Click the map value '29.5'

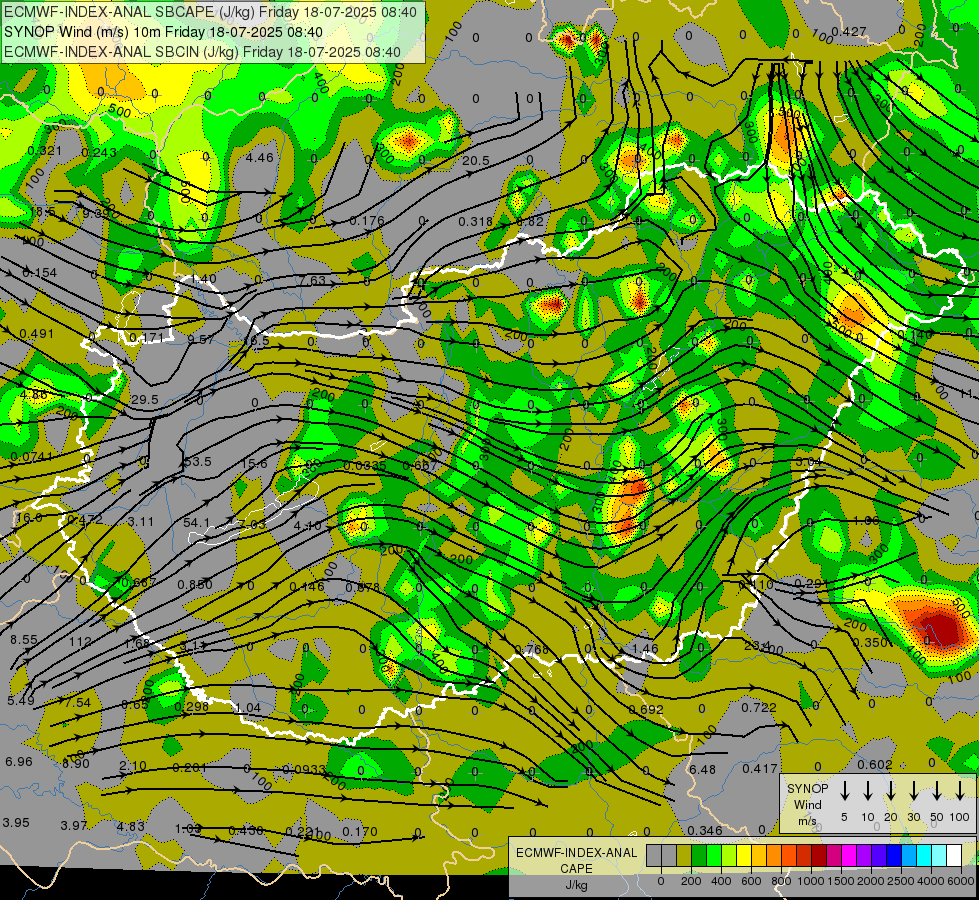coord(144,399)
